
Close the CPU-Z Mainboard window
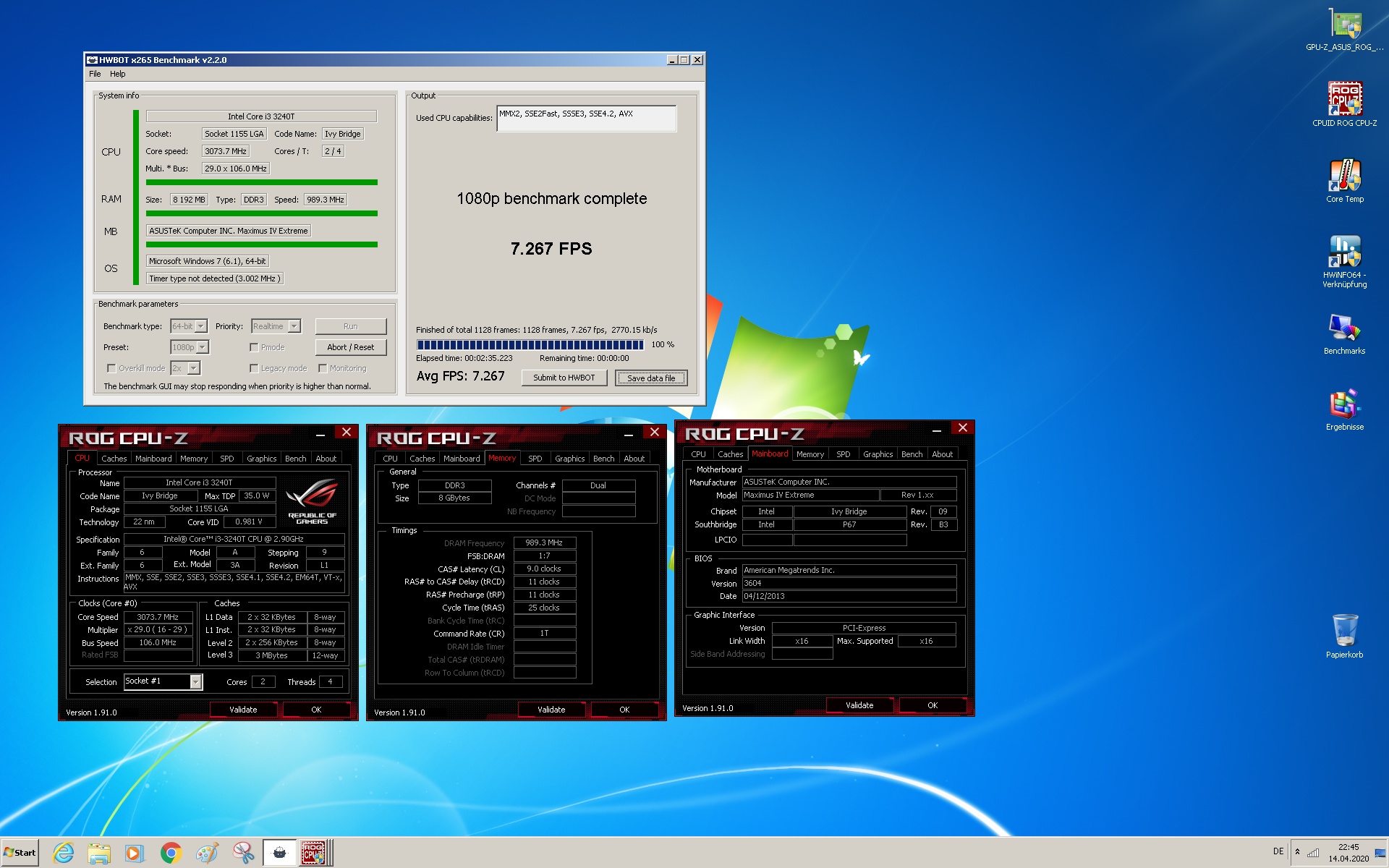[x=962, y=428]
